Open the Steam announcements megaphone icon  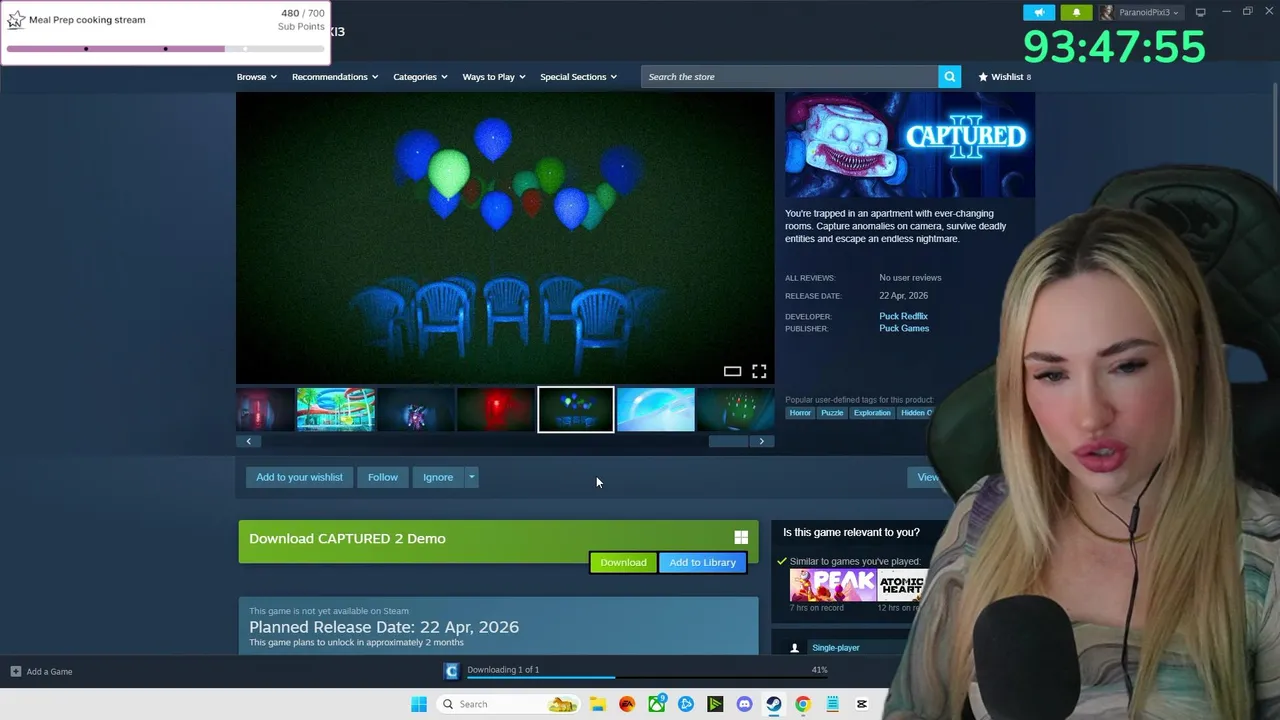pos(1039,12)
